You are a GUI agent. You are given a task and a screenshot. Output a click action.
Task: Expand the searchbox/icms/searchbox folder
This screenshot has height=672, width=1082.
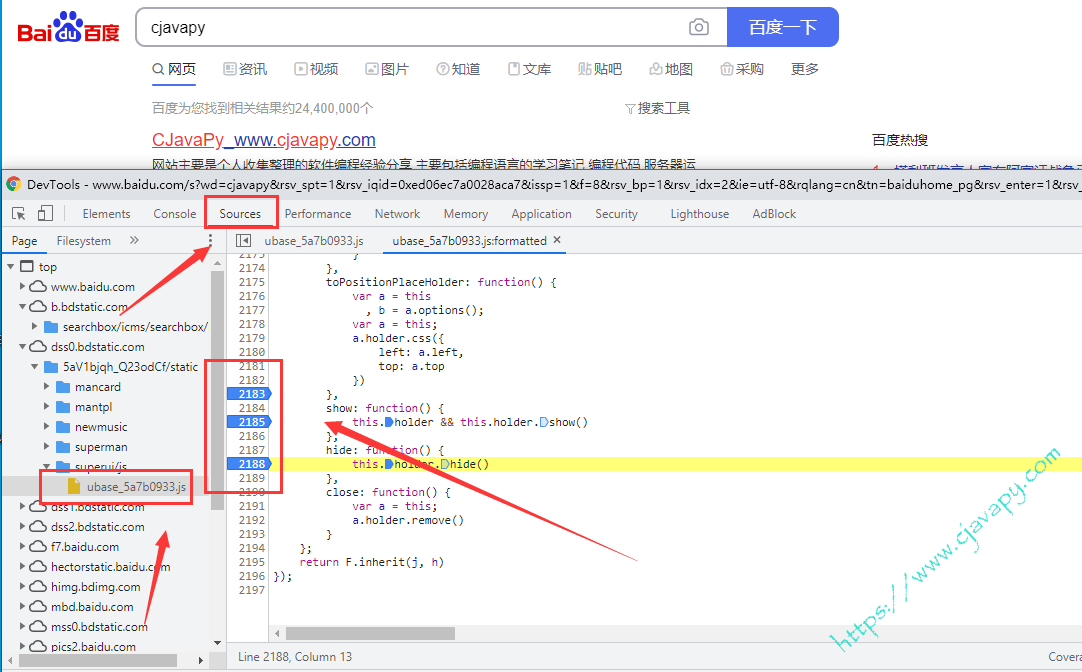tap(35, 326)
